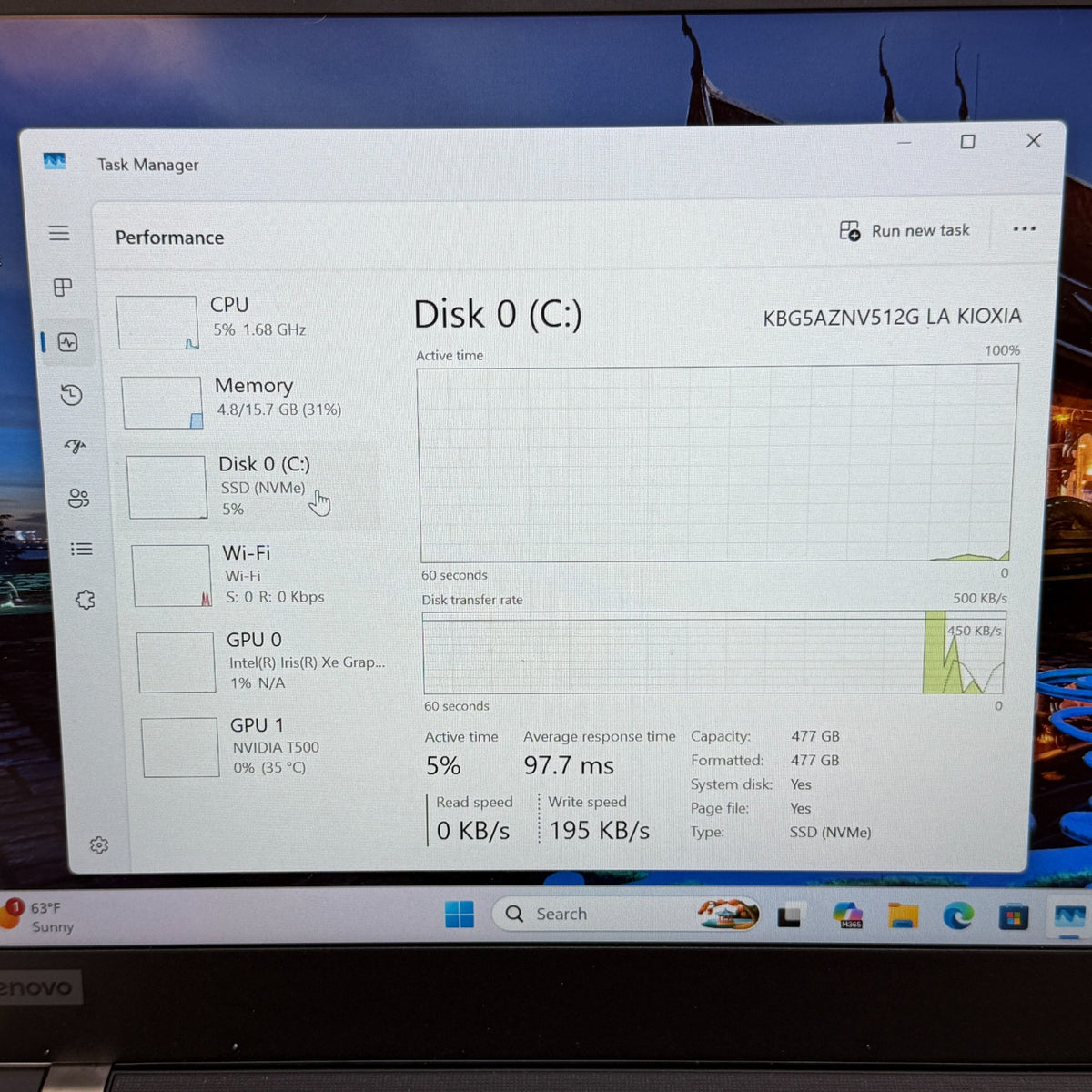Click the 195 KB/s write speed value

(599, 831)
